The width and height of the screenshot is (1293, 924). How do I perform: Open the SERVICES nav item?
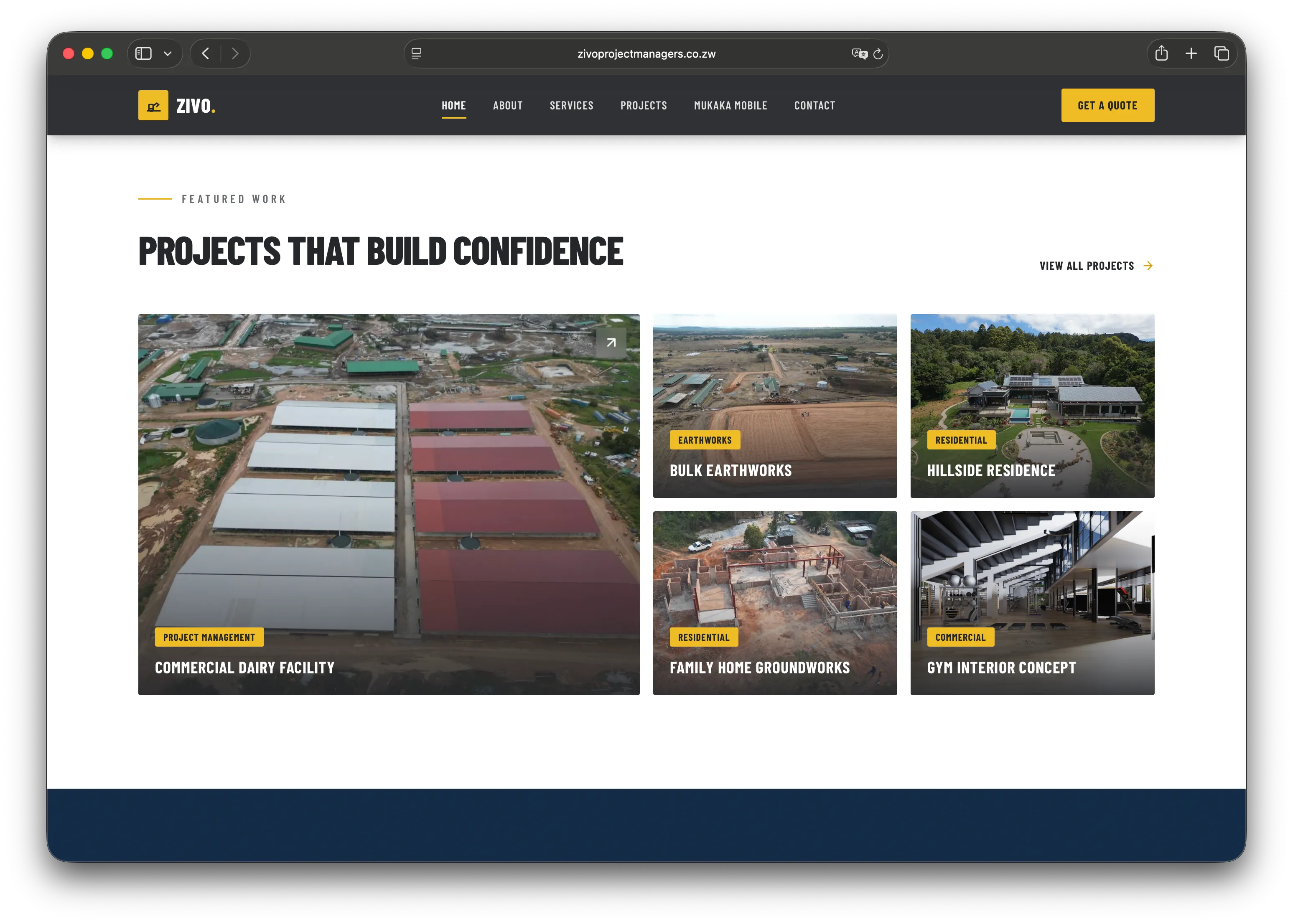(x=571, y=105)
